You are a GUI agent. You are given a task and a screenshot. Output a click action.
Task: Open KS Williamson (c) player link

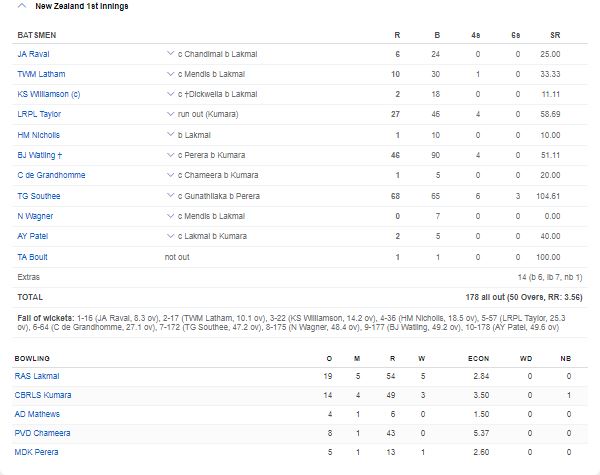pos(47,94)
